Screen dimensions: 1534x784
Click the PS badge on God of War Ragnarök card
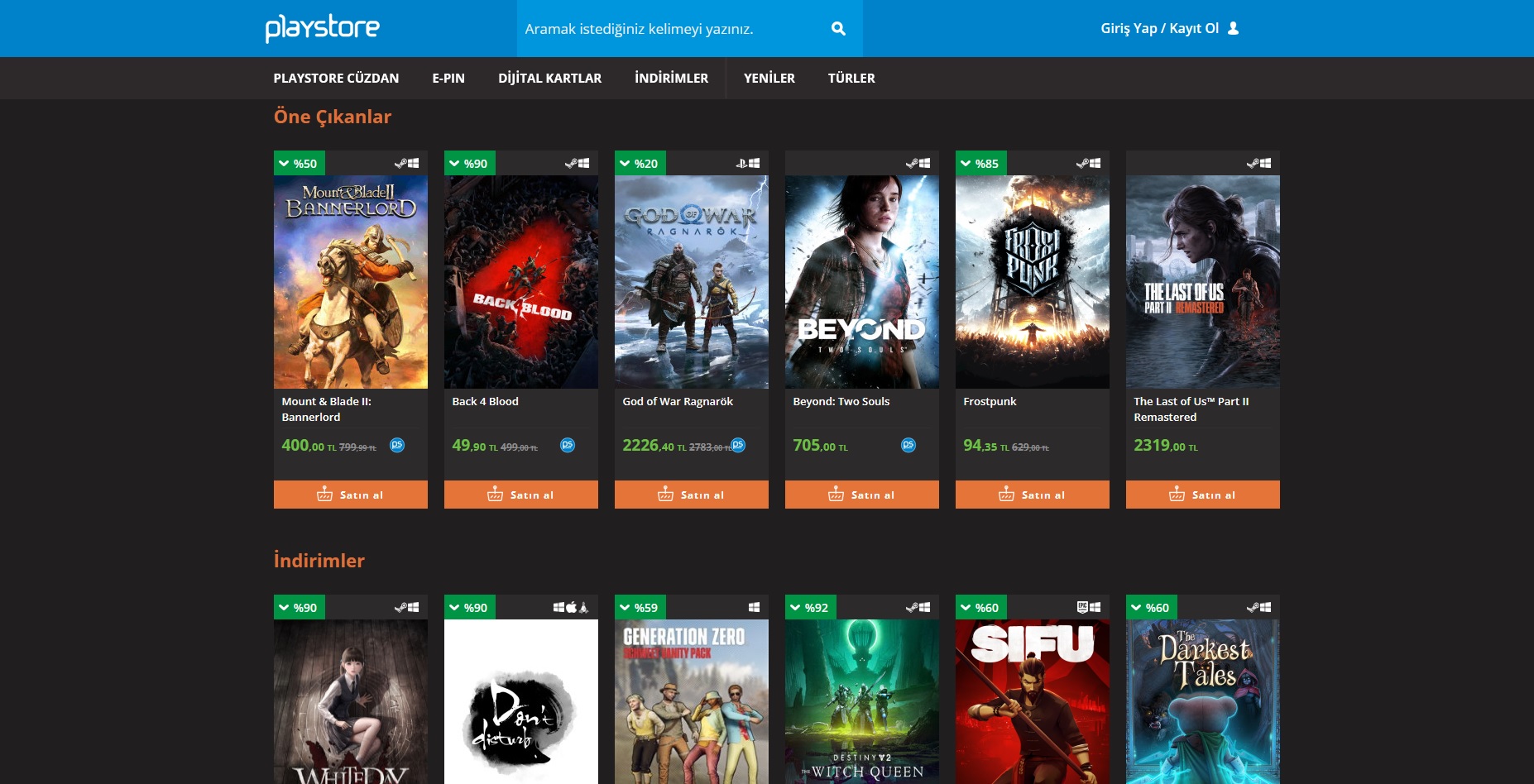tap(738, 445)
